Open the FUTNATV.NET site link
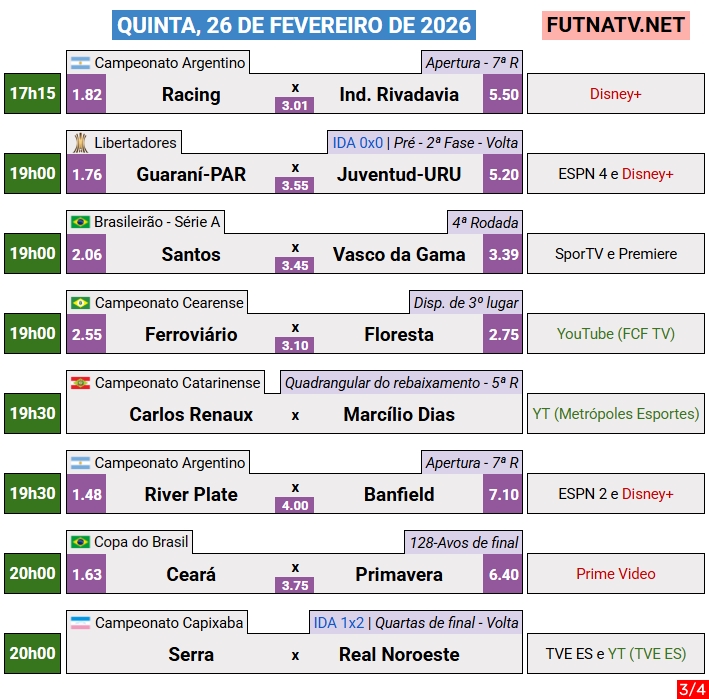Viewport: 709px width, 699px height. [616, 24]
